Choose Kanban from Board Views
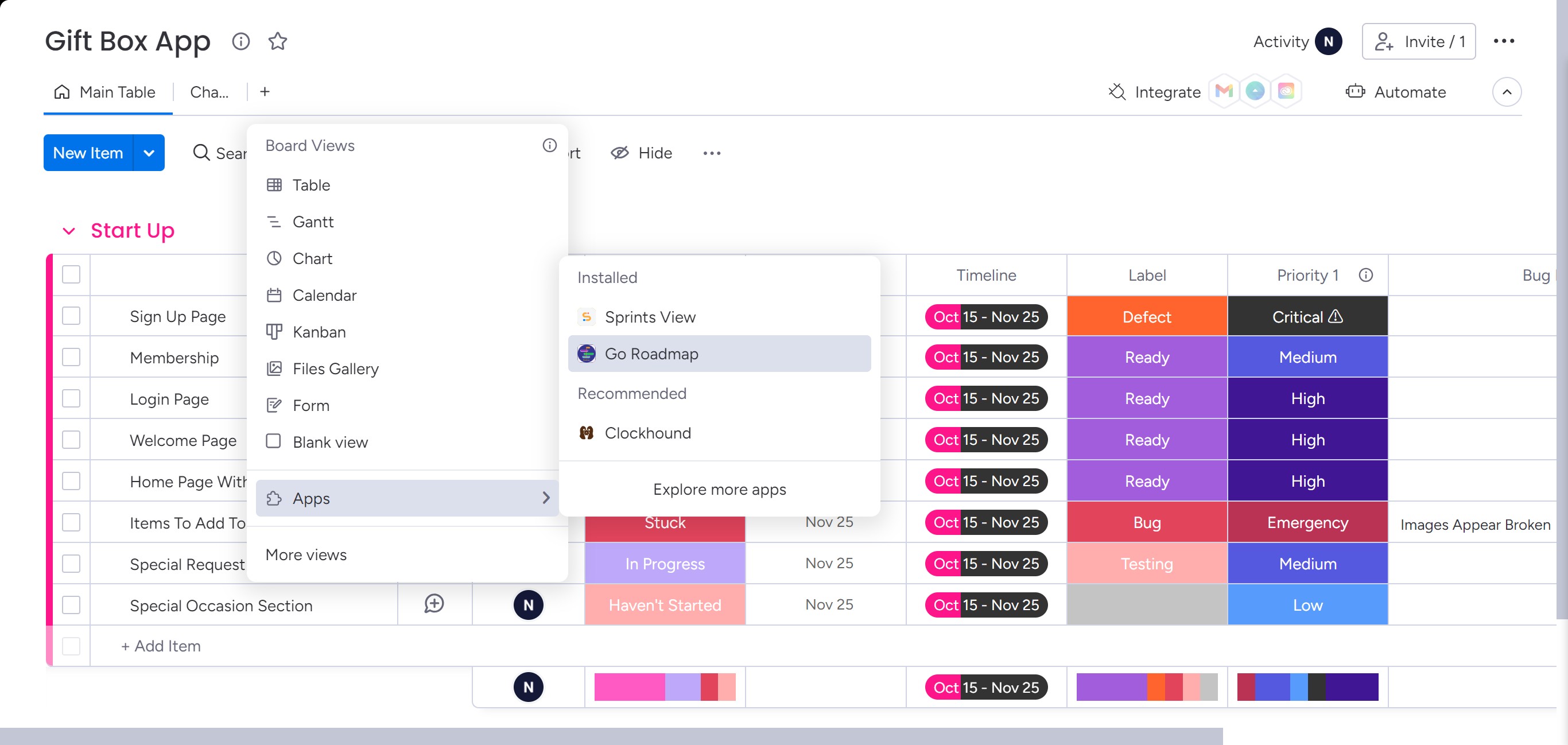The width and height of the screenshot is (1568, 745). tap(319, 332)
